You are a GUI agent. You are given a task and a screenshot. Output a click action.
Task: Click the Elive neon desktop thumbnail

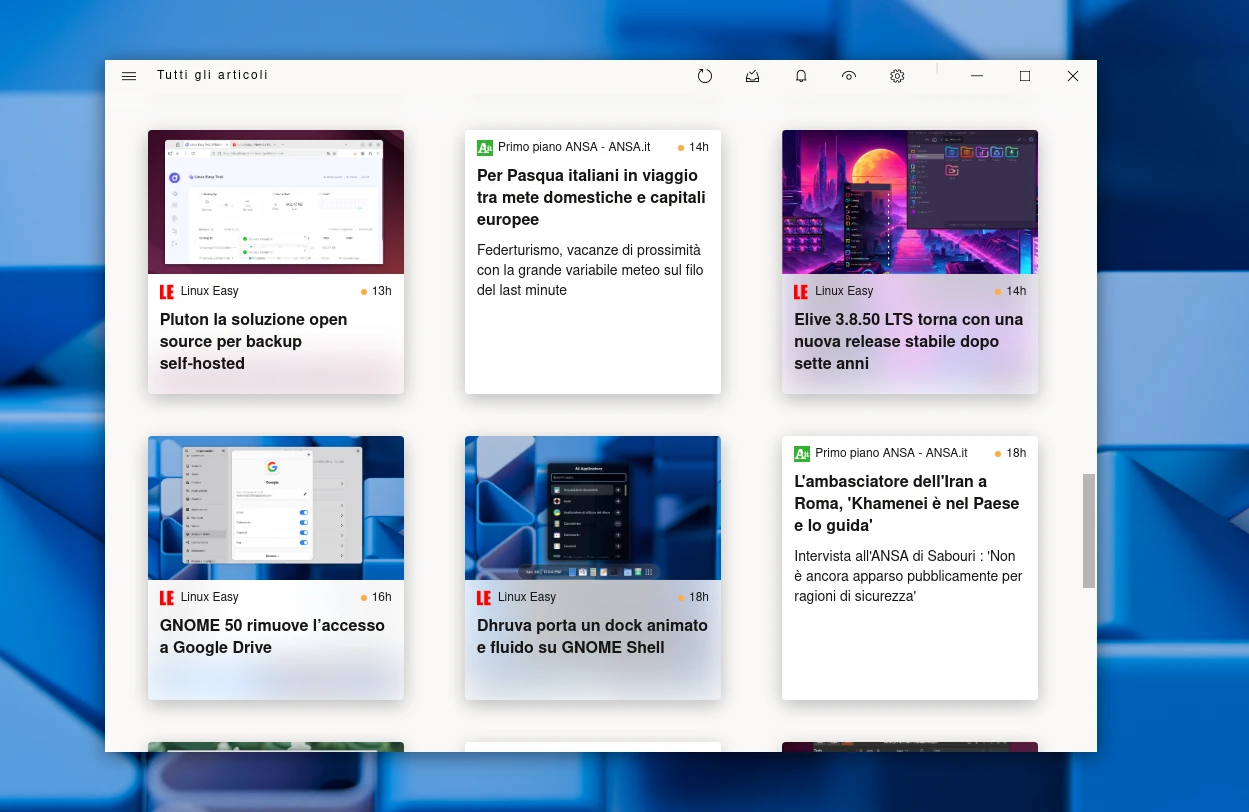click(909, 202)
